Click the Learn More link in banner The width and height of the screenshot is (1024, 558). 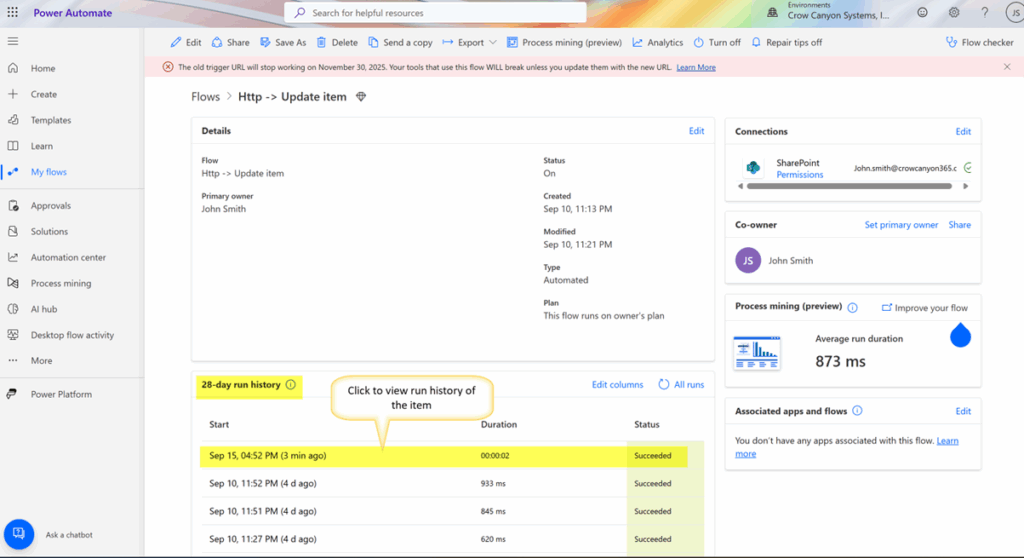(696, 67)
